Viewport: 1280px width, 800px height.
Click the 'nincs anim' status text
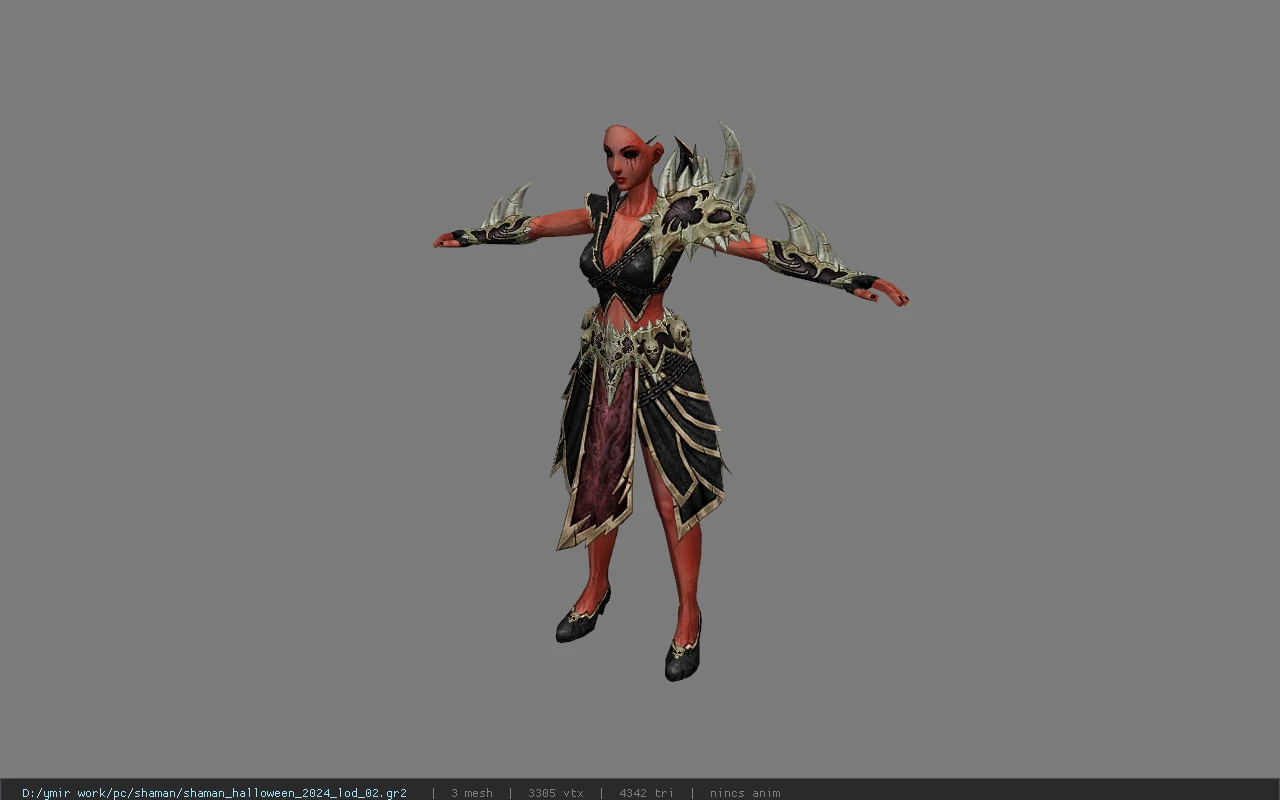tap(745, 793)
